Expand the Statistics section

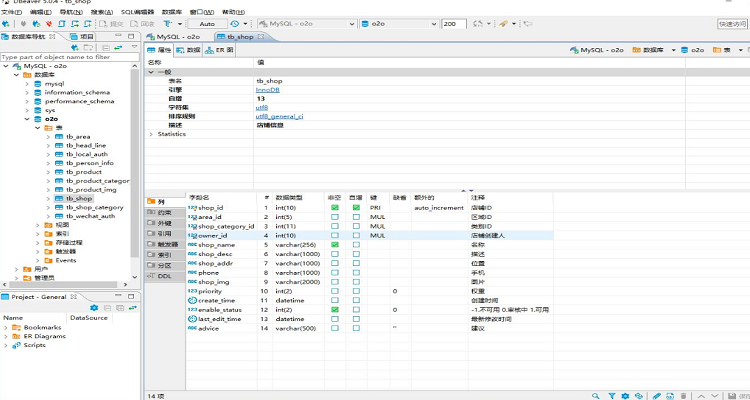tap(151, 133)
